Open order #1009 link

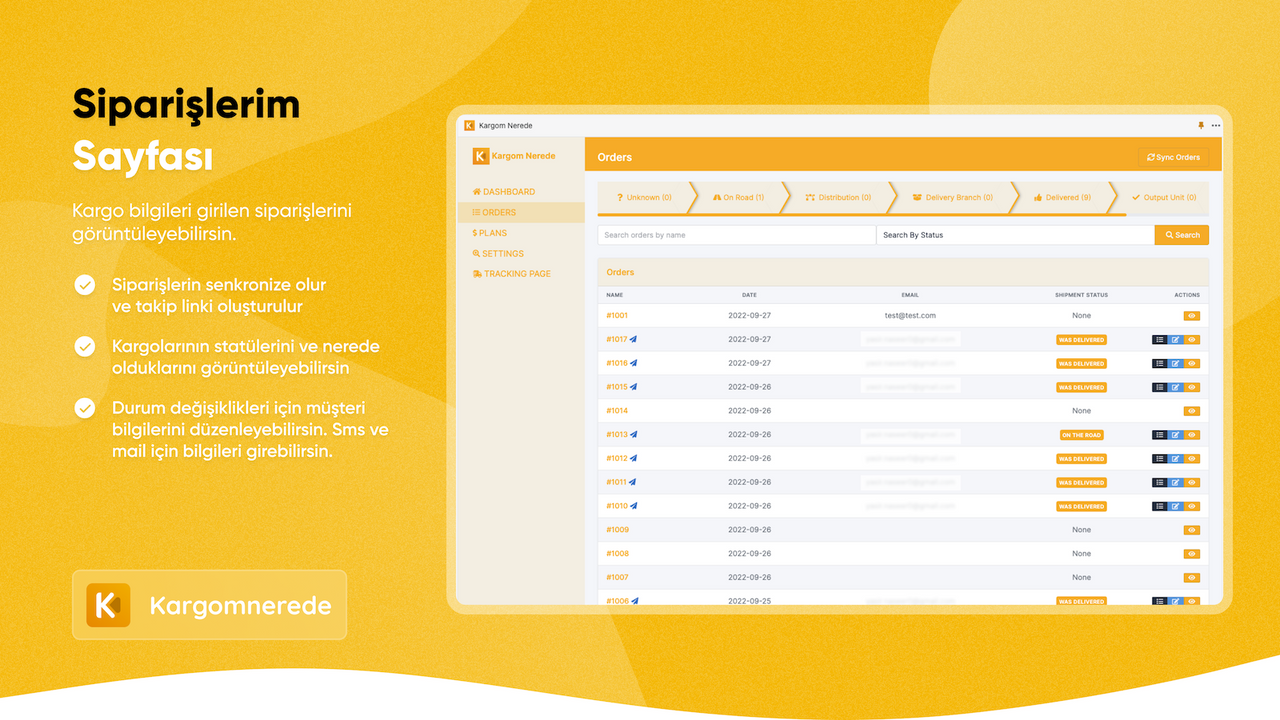point(617,530)
